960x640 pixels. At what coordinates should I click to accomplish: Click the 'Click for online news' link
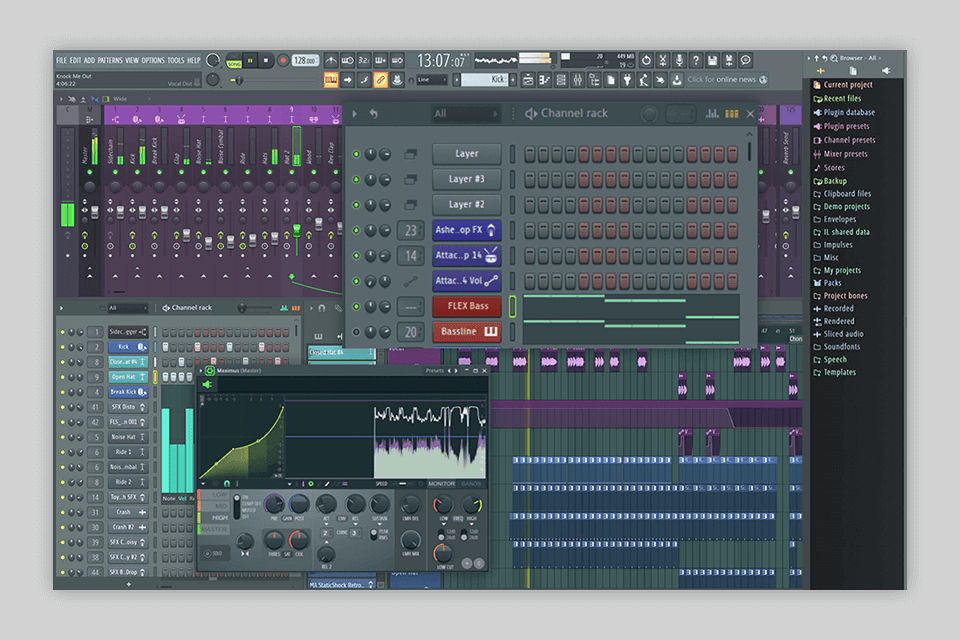(721, 80)
